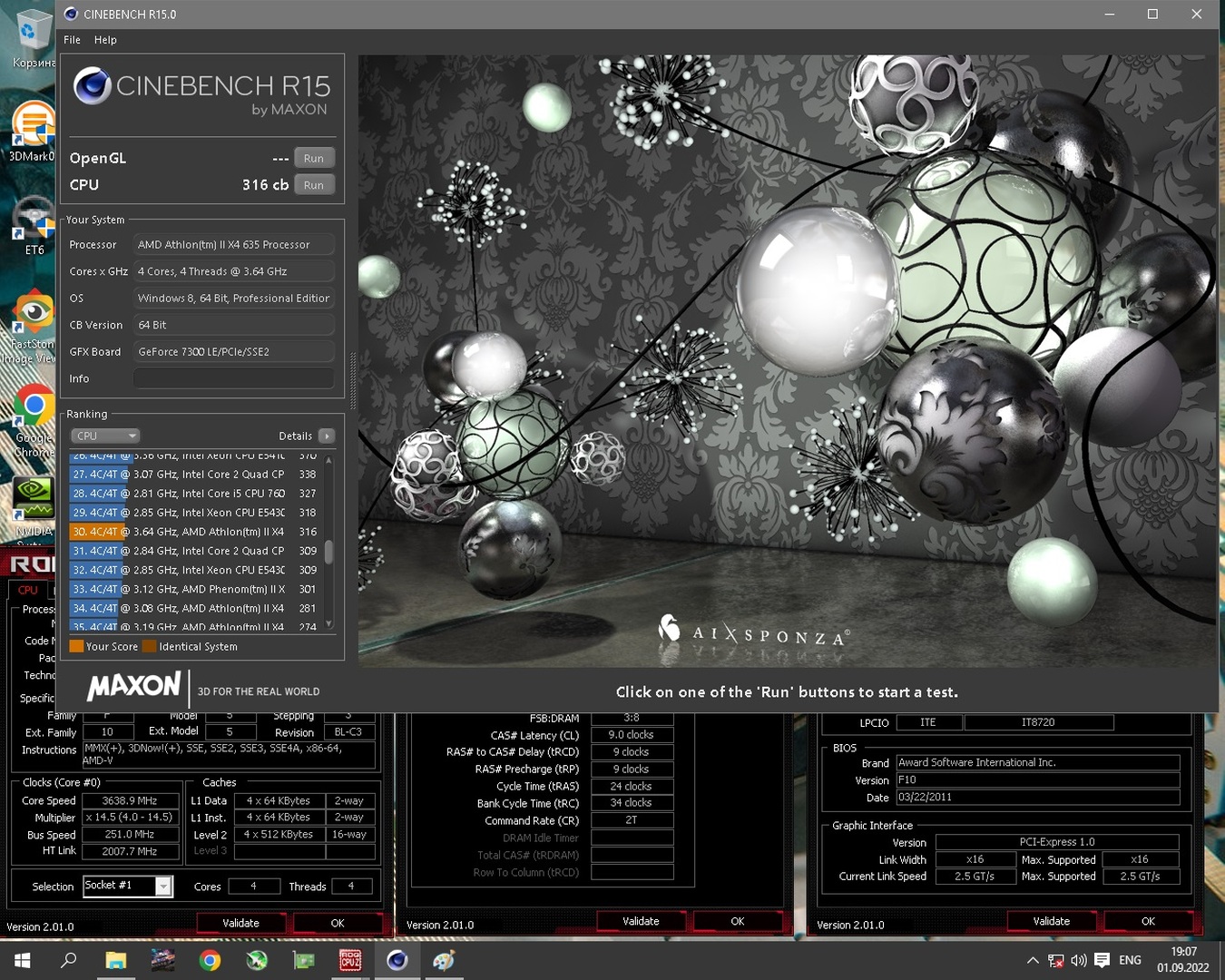Select highlighted ranking row 30 AMD Athlon II X4
Viewport: 1225px width, 980px height.
click(x=194, y=532)
